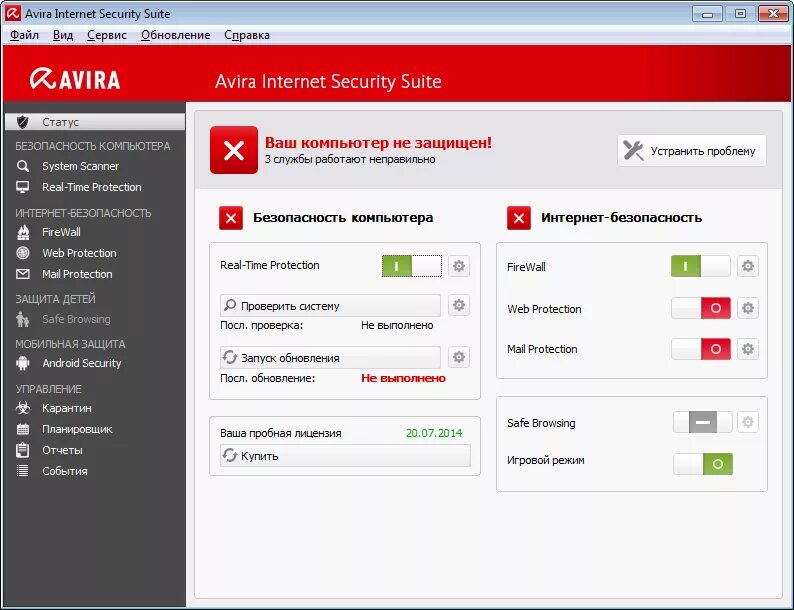This screenshot has width=794, height=610.
Task: Open Web Protection configuration gear
Action: tap(748, 308)
